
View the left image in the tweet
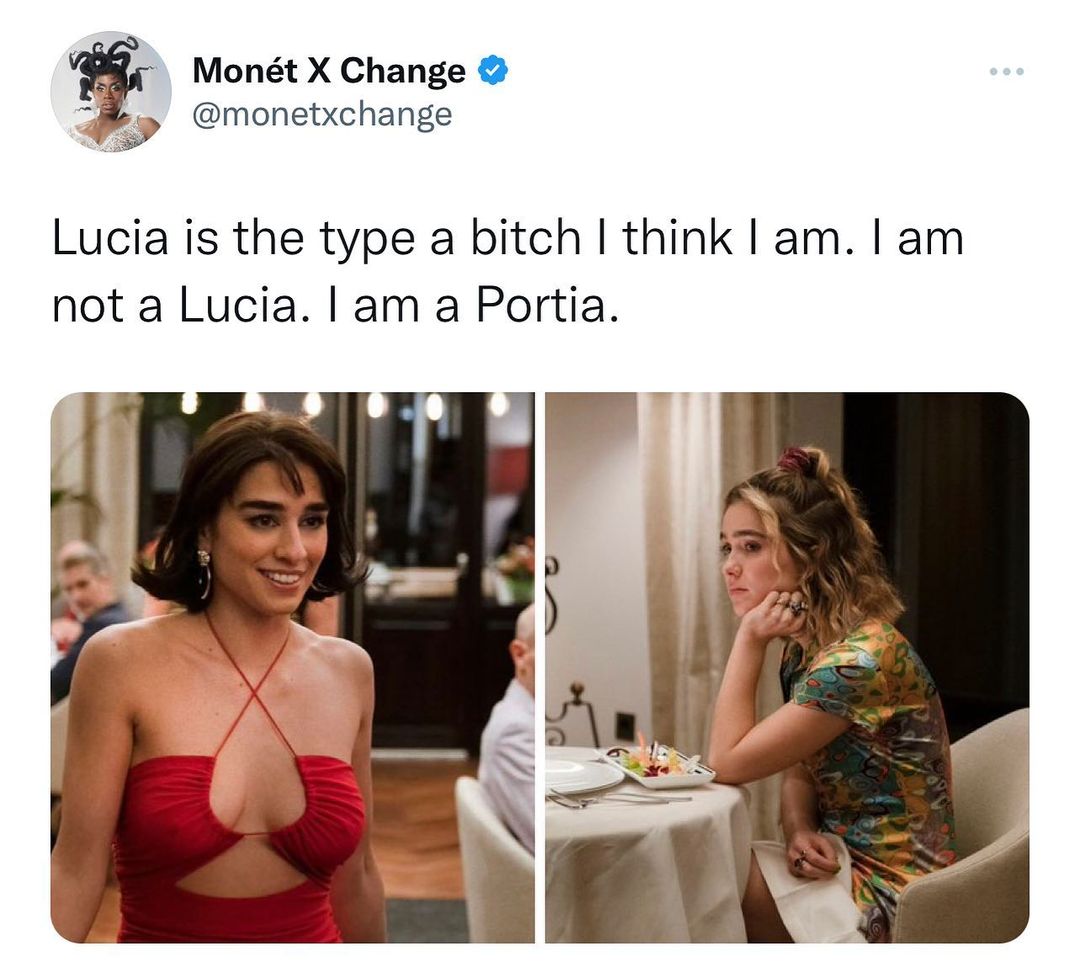point(292,667)
